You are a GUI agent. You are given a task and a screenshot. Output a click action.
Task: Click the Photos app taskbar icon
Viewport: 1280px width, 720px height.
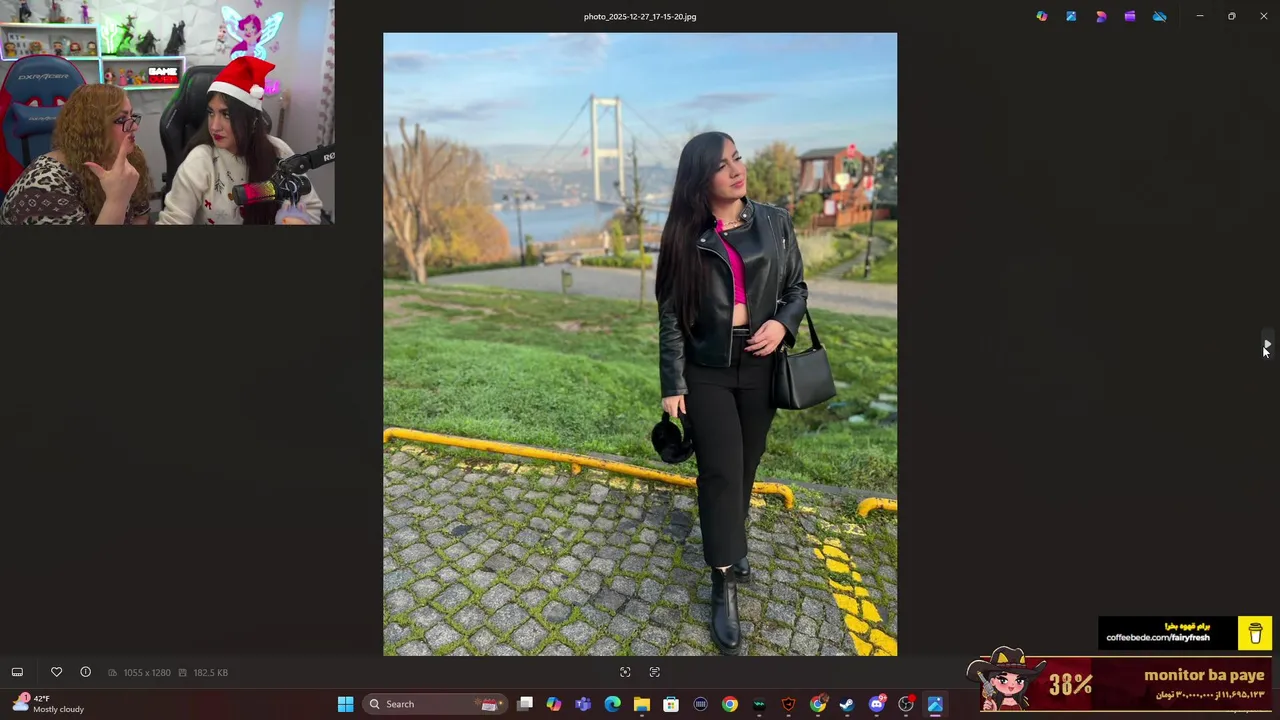935,704
